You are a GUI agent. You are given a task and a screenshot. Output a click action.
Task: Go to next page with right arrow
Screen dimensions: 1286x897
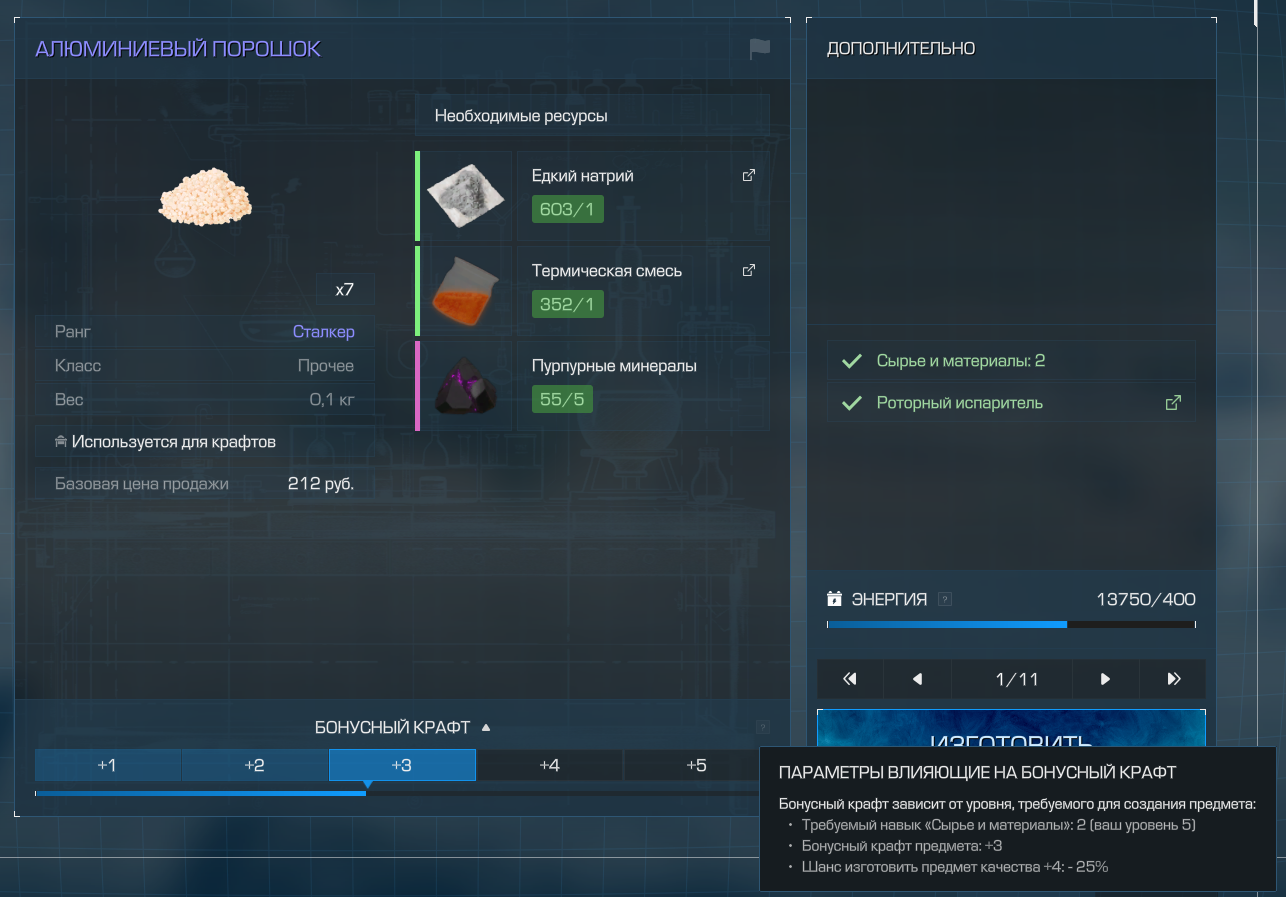[x=1105, y=679]
